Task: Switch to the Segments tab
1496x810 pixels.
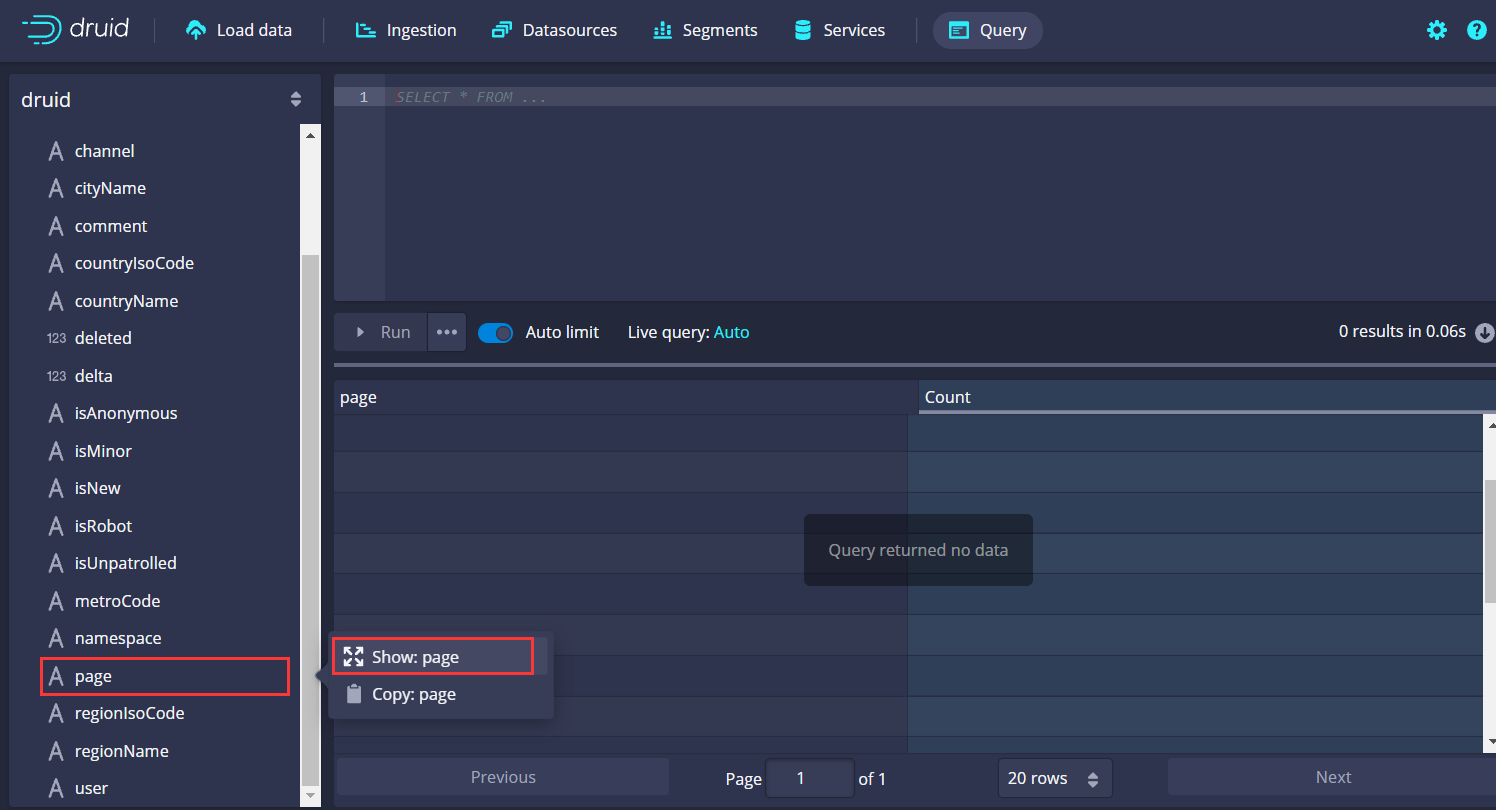Action: [x=705, y=30]
